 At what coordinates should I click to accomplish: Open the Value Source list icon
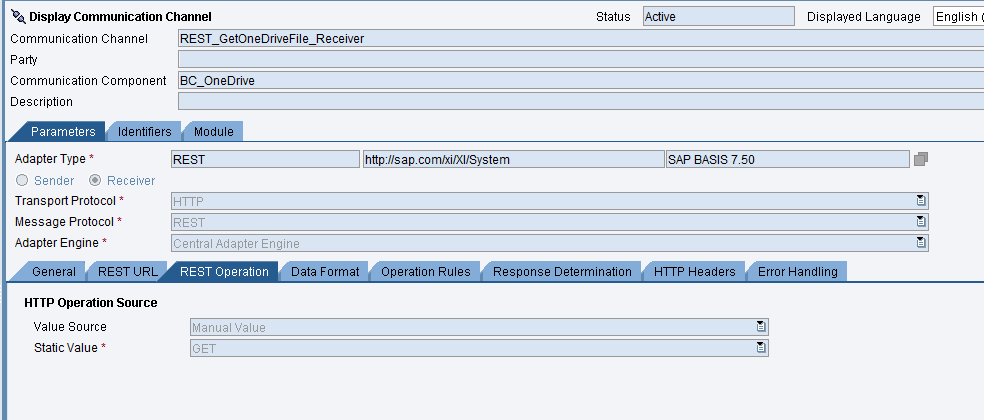pos(761,326)
